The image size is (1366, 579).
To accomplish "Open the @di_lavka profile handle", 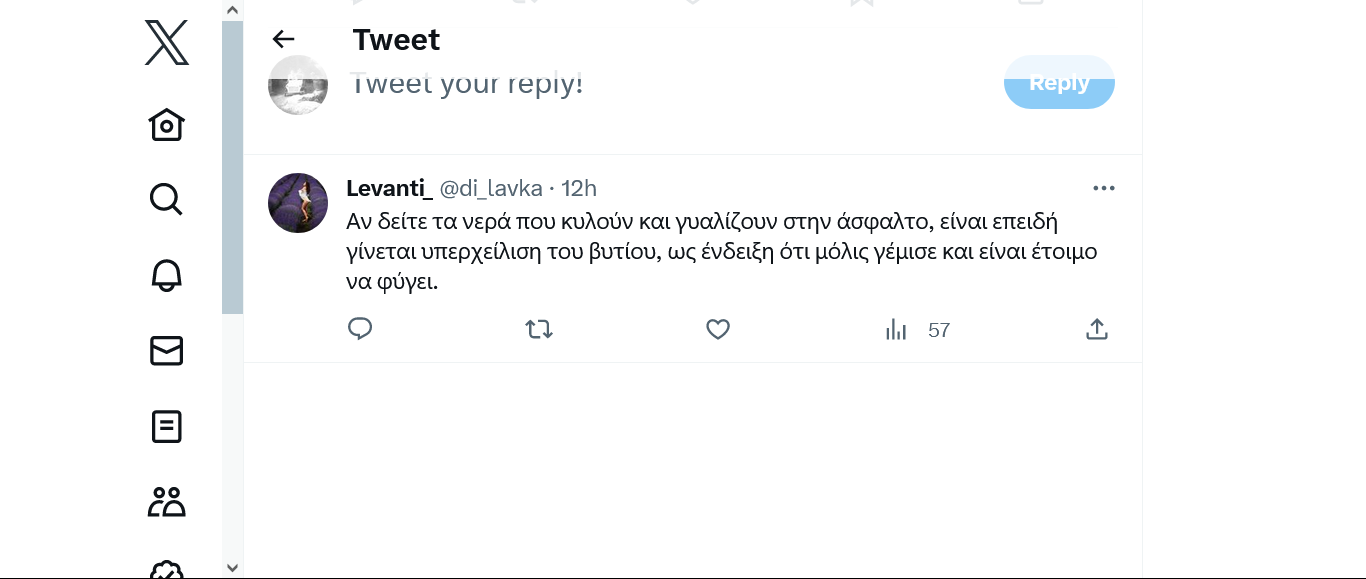I will click(x=491, y=188).
